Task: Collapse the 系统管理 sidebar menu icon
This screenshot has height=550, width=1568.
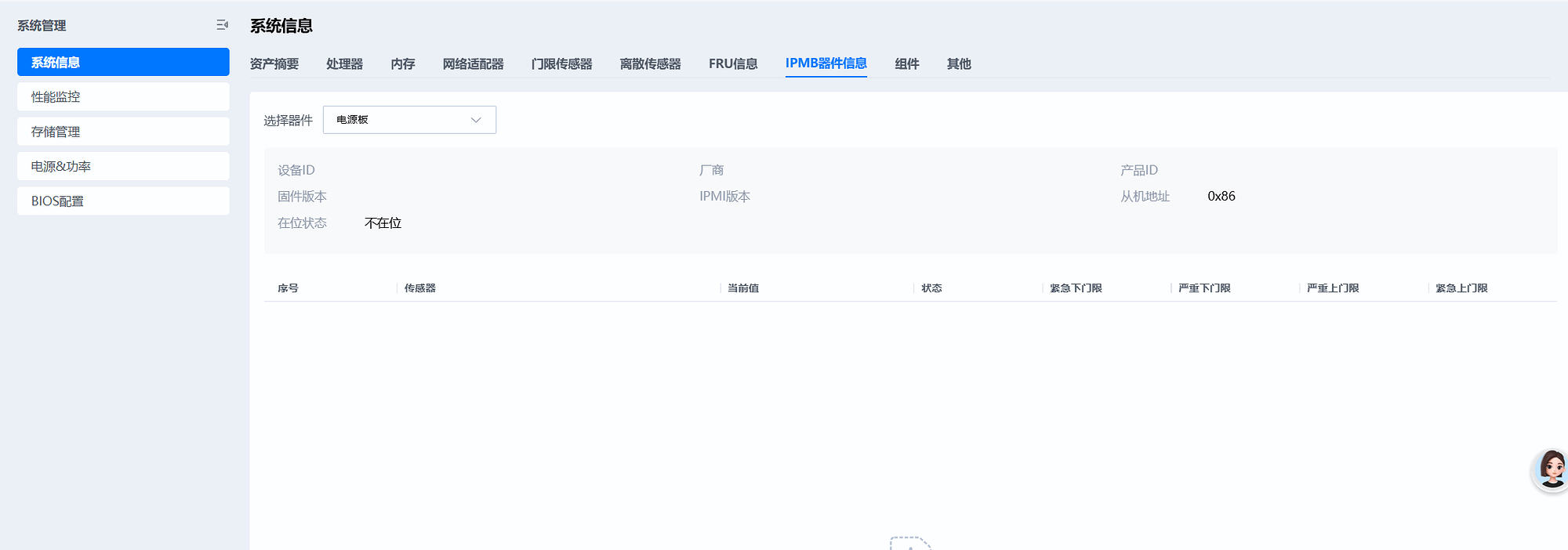Action: (x=223, y=25)
